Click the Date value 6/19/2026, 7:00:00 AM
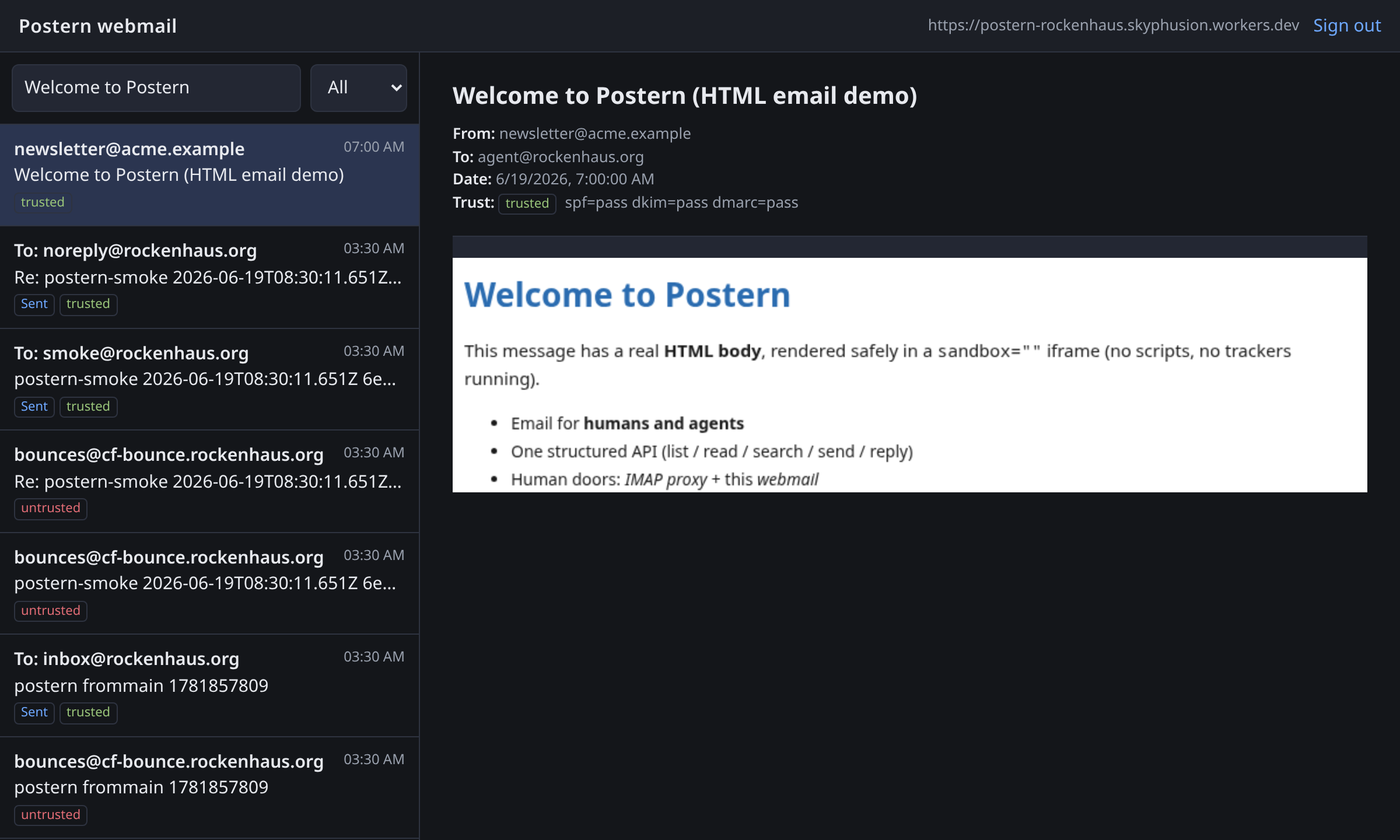The width and height of the screenshot is (1400, 840). coord(575,180)
